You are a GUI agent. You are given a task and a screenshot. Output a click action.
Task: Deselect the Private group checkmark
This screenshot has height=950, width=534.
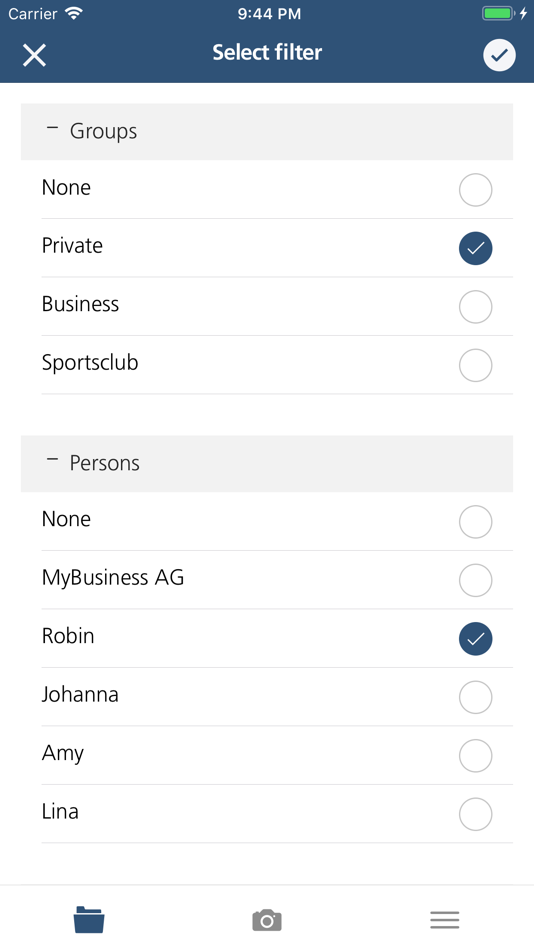click(476, 248)
